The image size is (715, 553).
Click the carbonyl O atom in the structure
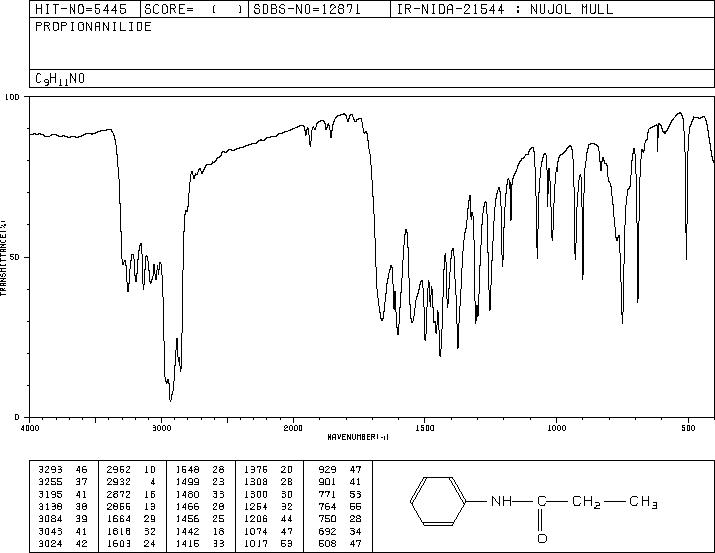click(x=542, y=539)
